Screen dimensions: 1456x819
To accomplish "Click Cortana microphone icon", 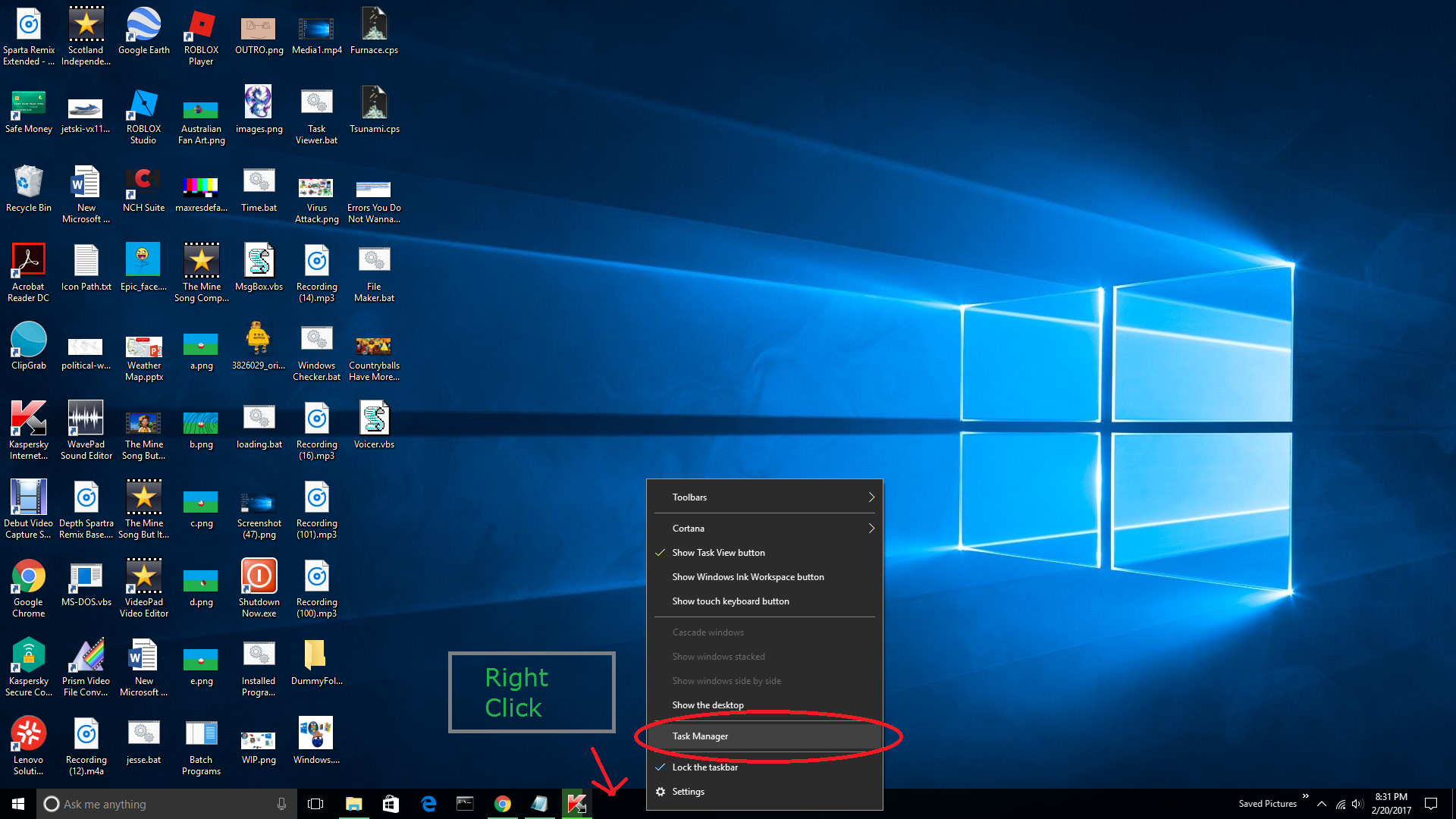I will click(281, 804).
